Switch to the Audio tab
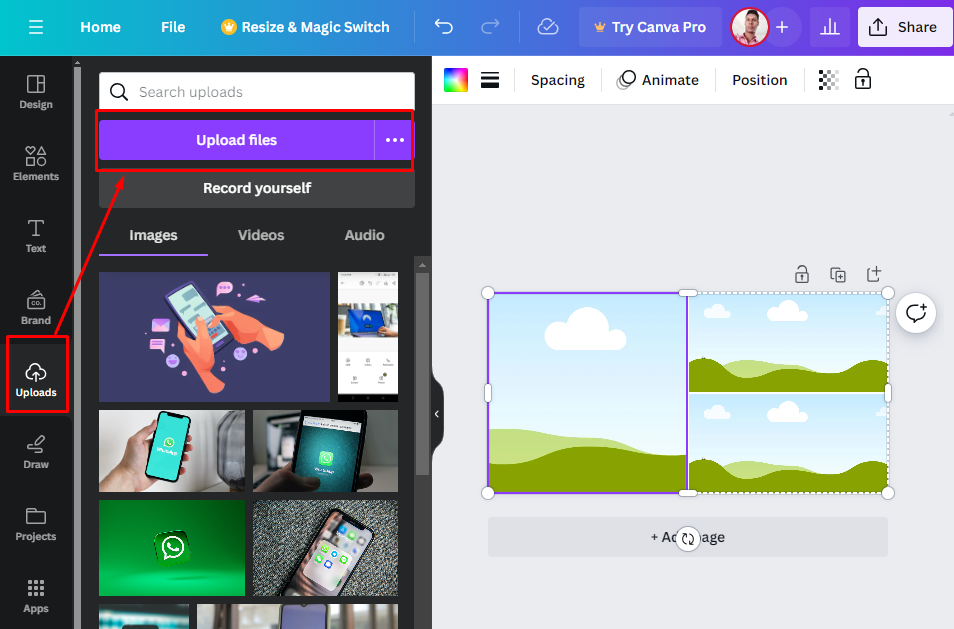Screen dimensions: 954x629 [364, 235]
